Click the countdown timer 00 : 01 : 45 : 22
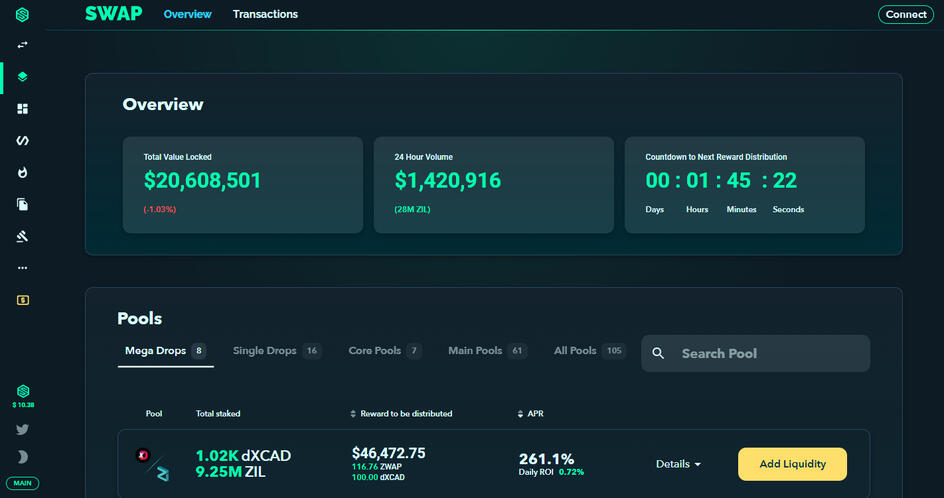944x498 pixels. (721, 180)
